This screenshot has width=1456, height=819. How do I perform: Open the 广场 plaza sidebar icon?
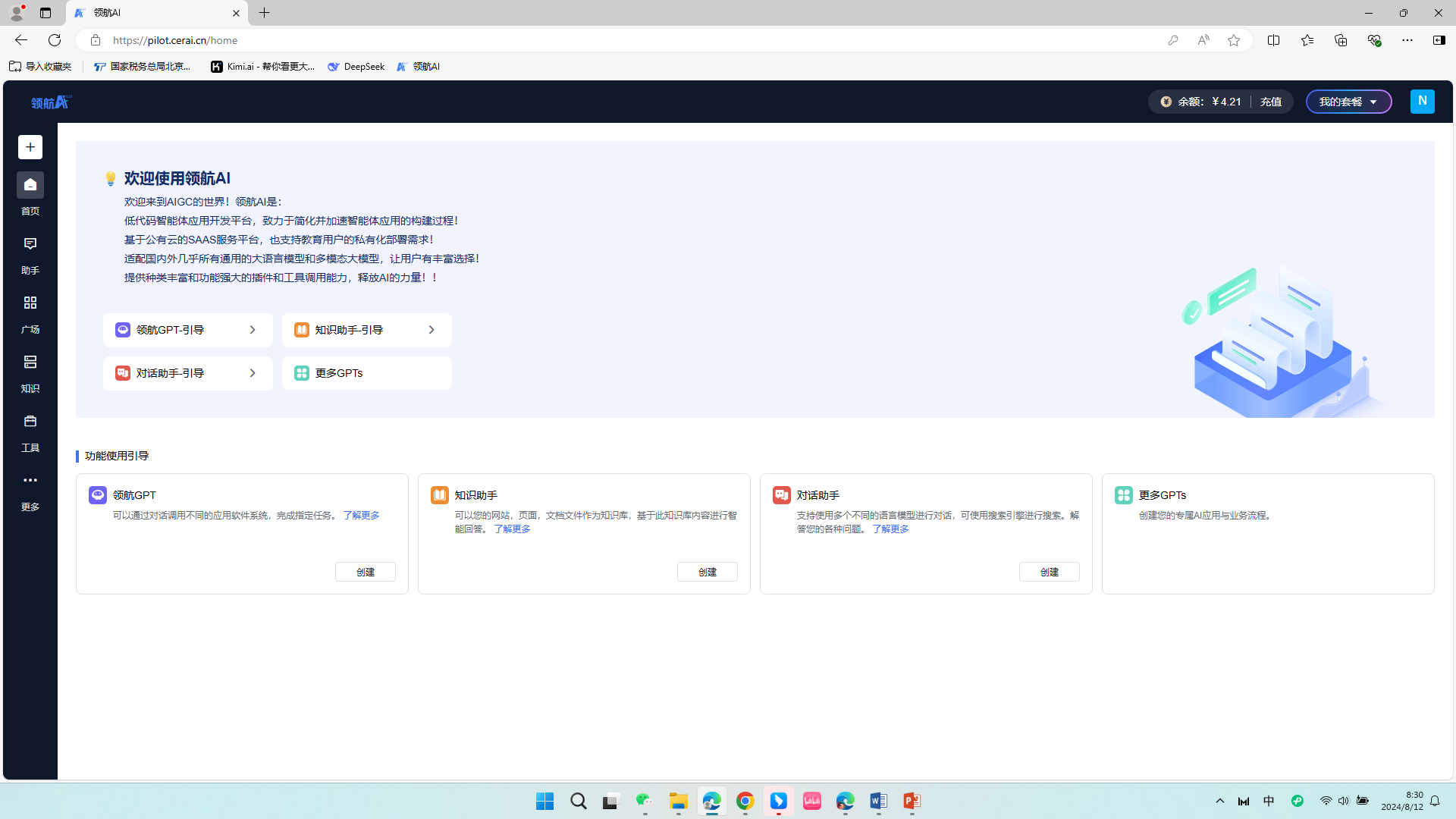pos(30,303)
